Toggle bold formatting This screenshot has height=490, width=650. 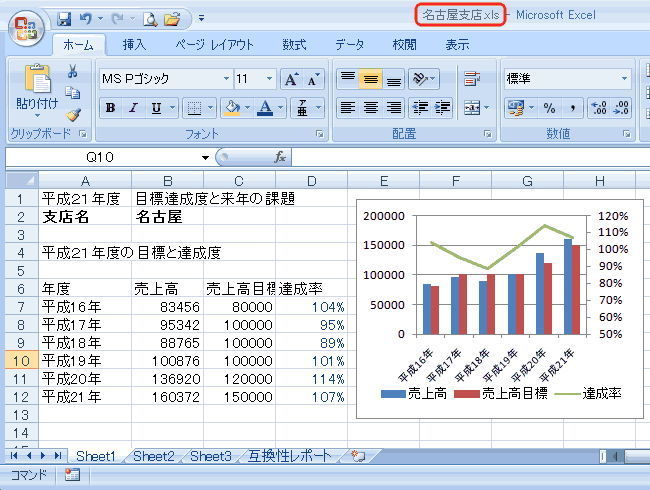[110, 109]
